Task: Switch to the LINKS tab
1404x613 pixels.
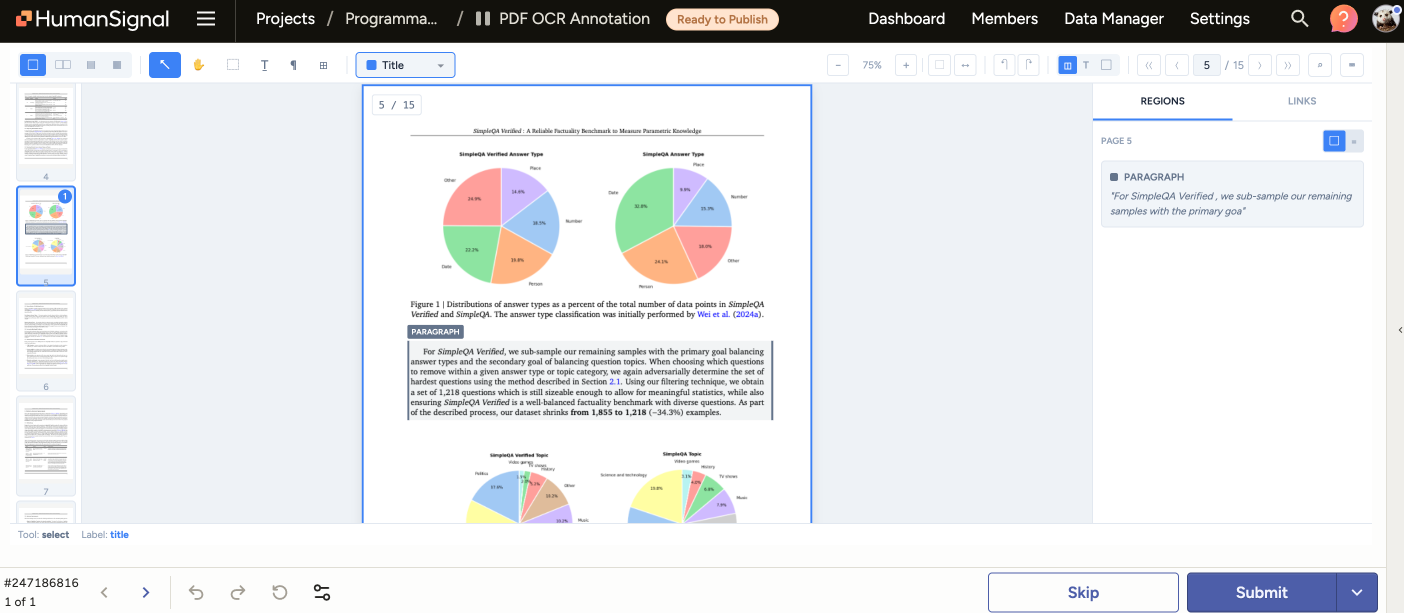Action: 1302,100
